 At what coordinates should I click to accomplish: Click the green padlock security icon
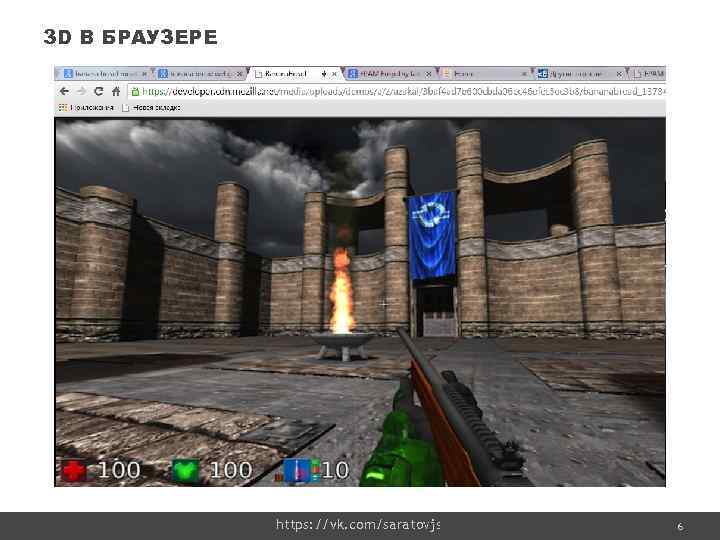click(x=135, y=92)
